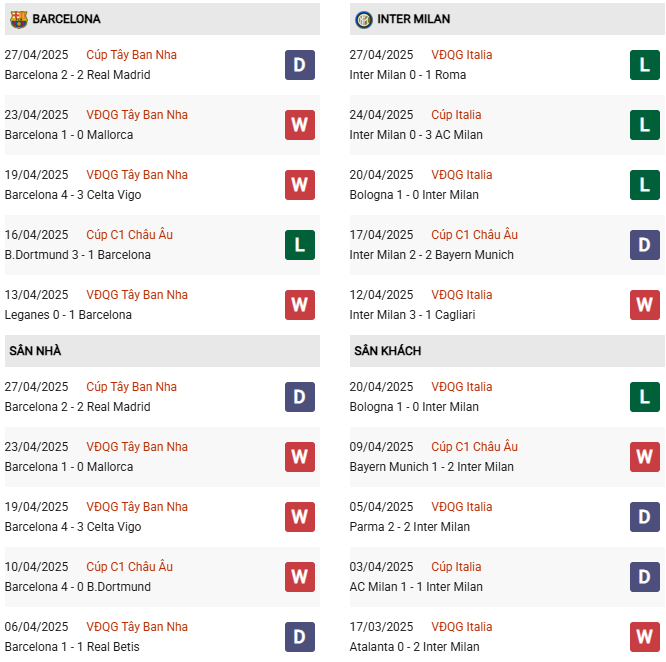Click the D badge for Barcelona 1-1 Real Betis
This screenshot has width=666, height=662.
[299, 637]
